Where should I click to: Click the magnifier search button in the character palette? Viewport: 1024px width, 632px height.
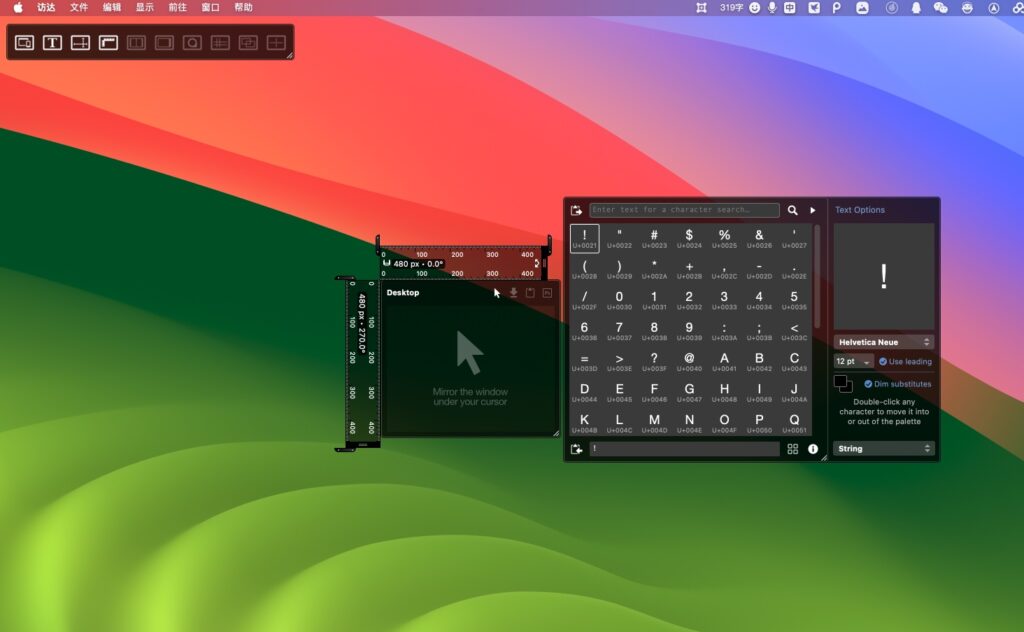[x=792, y=210]
